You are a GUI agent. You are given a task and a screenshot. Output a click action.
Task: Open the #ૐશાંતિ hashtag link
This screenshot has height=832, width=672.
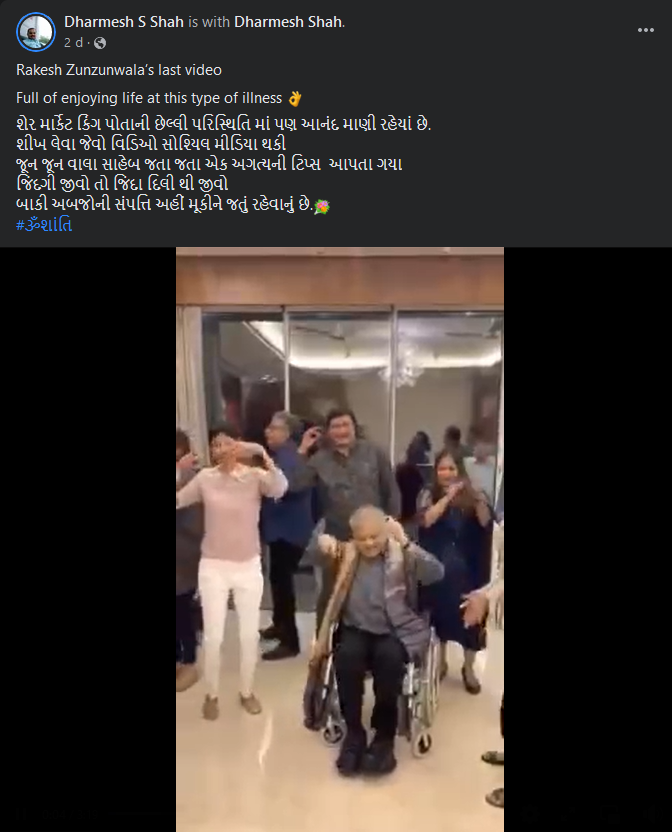click(44, 225)
